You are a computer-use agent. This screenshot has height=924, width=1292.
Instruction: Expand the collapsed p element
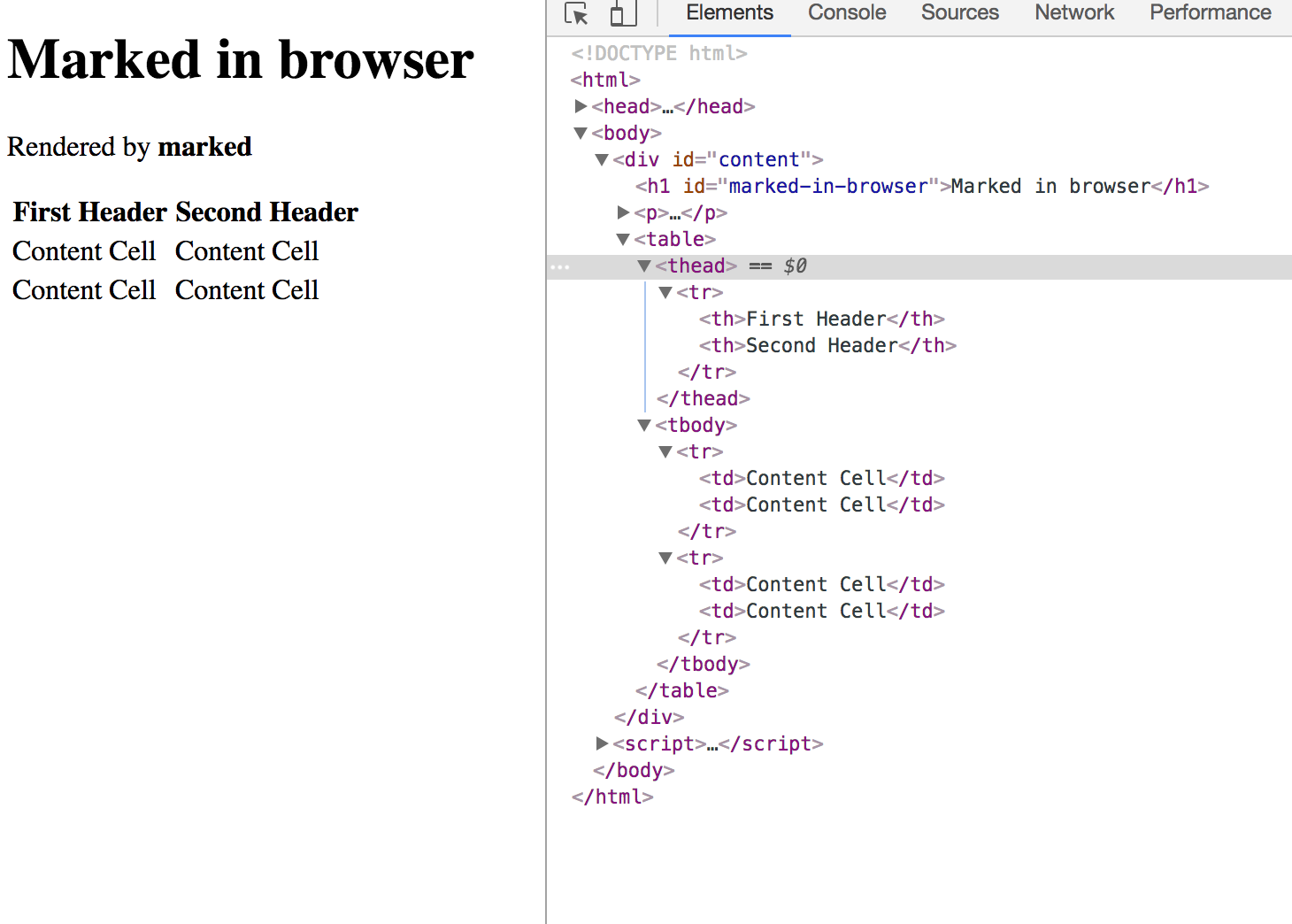623,212
